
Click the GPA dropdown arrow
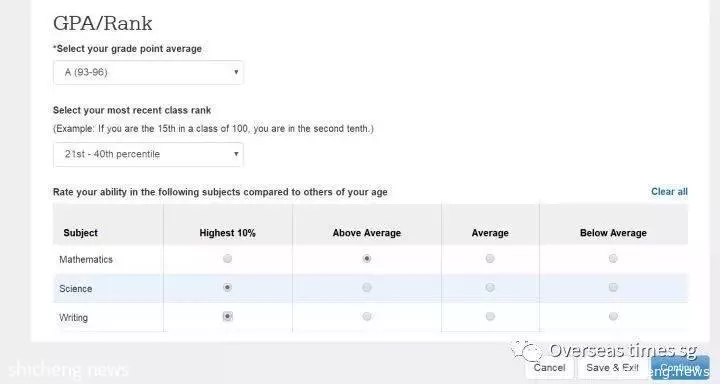pos(236,72)
